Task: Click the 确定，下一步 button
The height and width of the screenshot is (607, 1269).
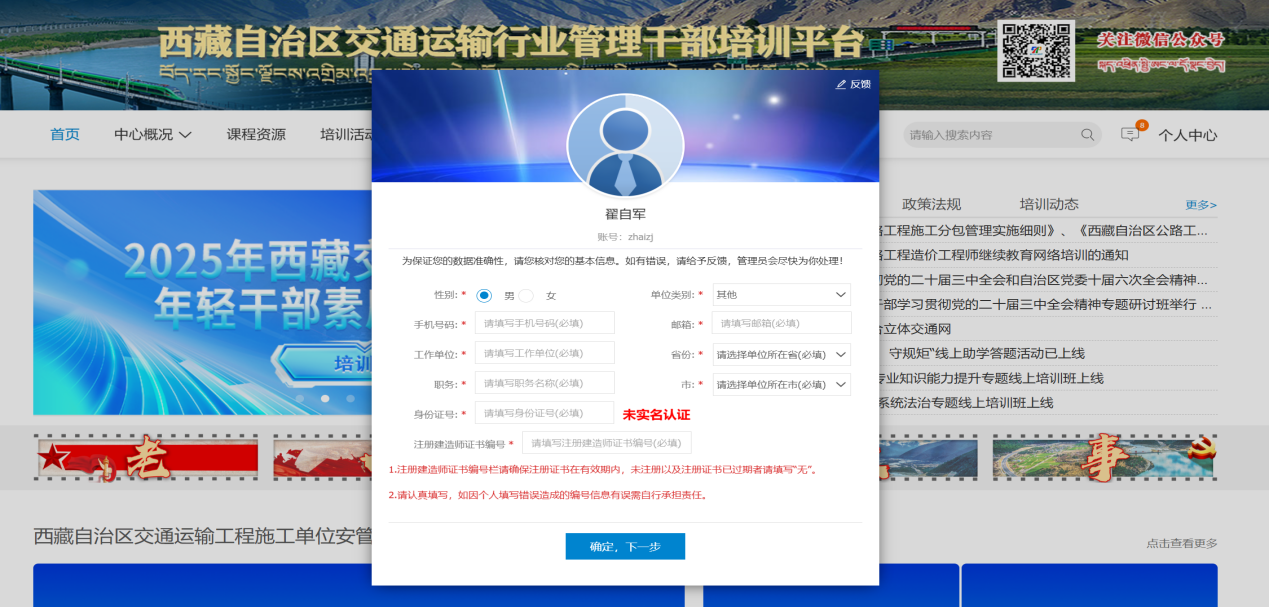Action: coord(625,546)
